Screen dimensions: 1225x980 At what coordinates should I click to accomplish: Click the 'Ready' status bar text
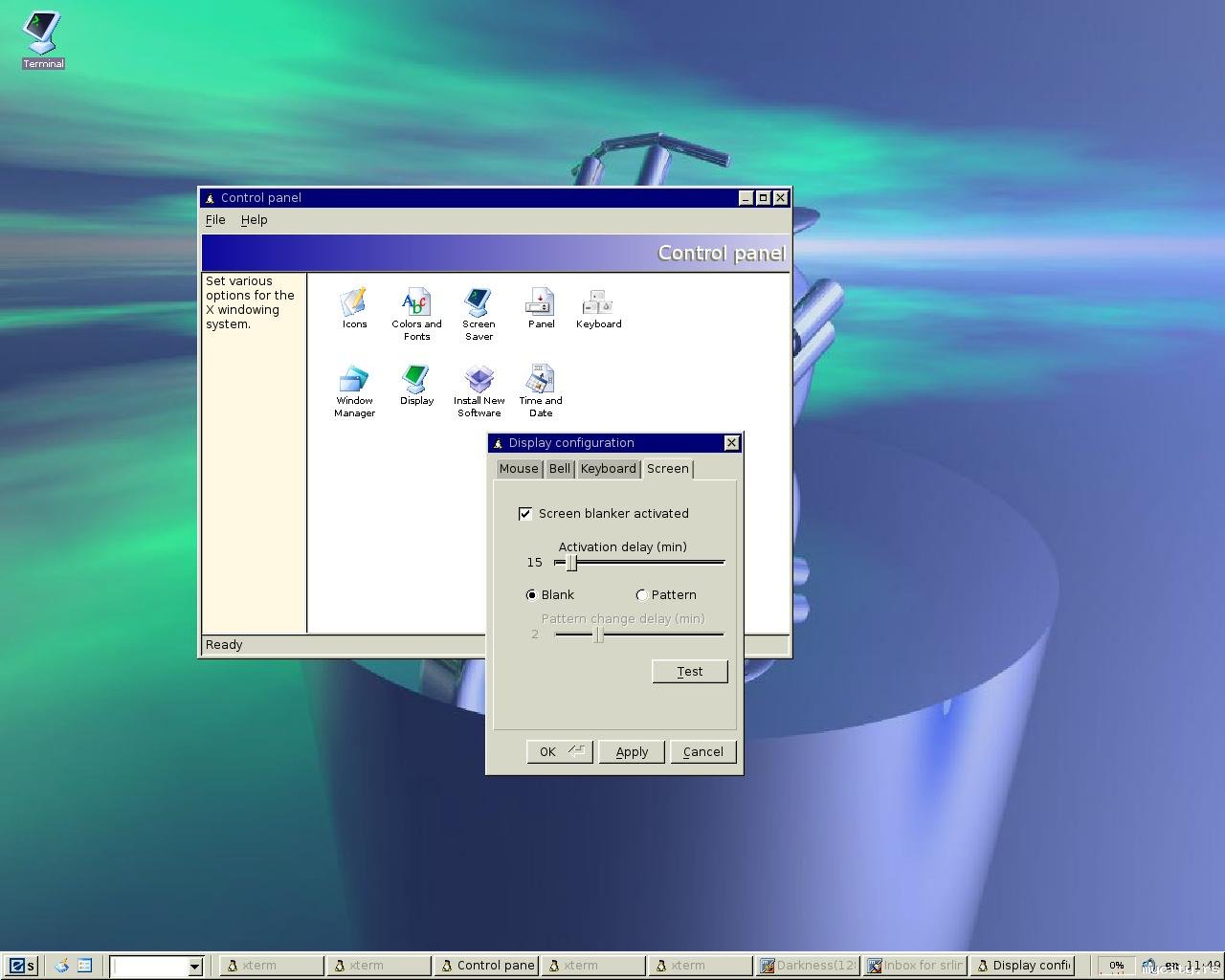click(x=224, y=645)
